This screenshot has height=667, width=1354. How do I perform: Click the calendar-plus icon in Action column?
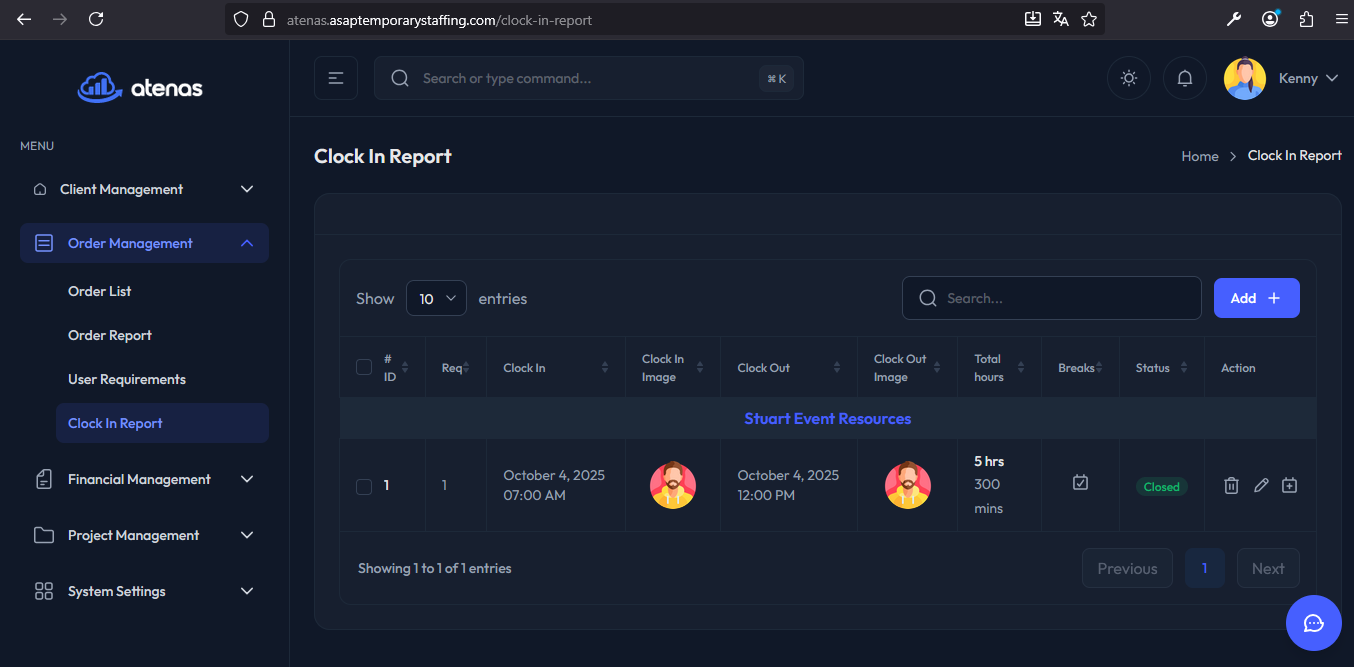pyautogui.click(x=1290, y=485)
